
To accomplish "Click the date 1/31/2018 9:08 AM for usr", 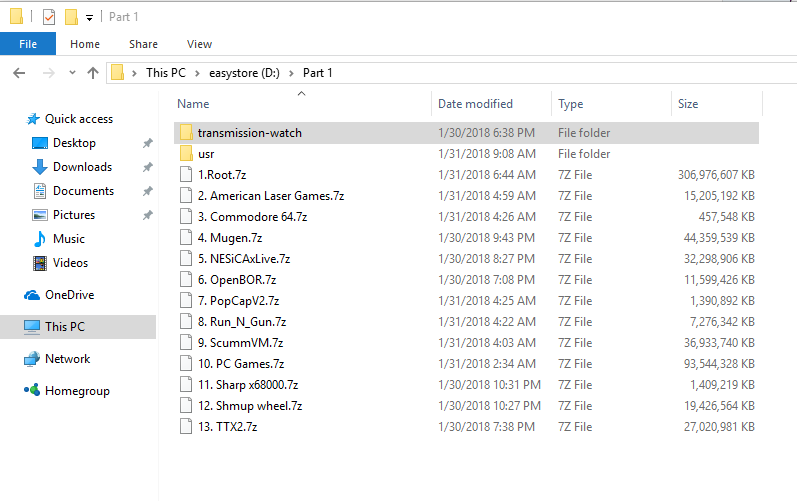I will click(487, 154).
